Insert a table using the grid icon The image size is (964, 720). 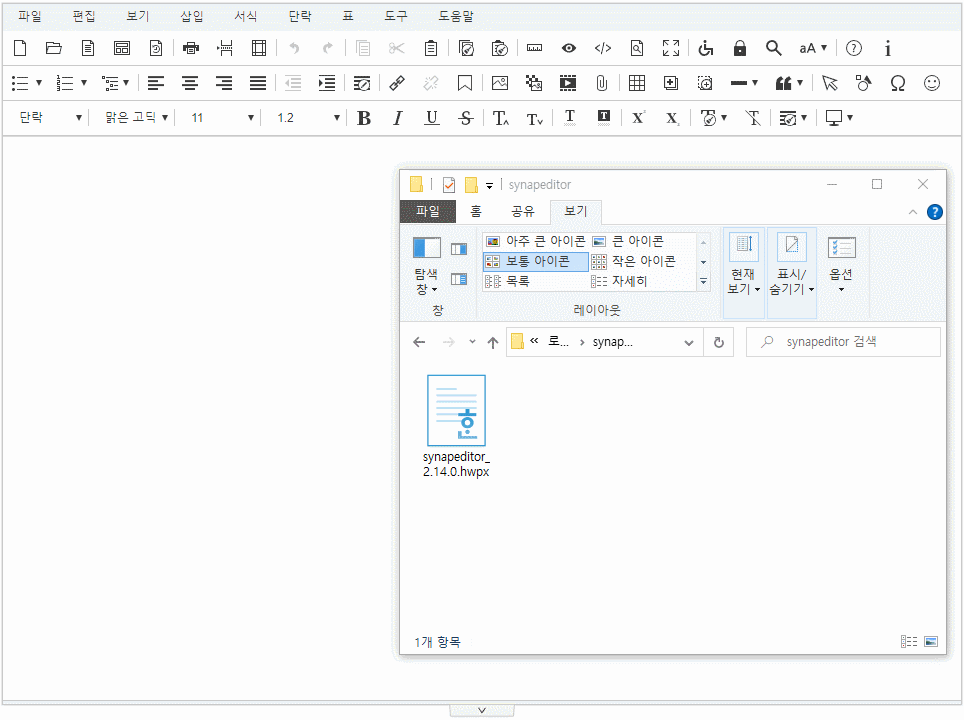[x=637, y=83]
